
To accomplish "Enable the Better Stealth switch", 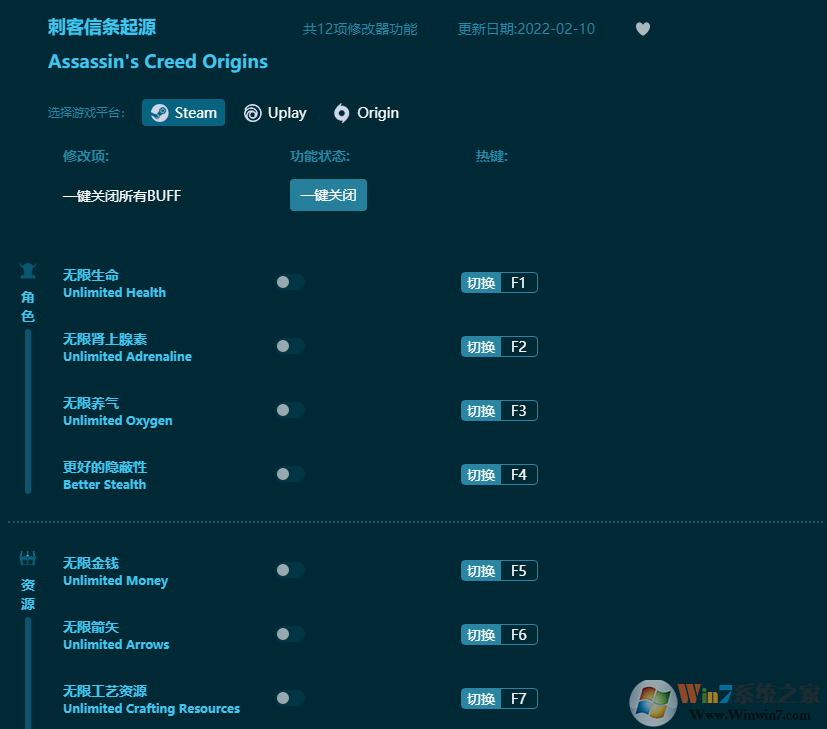I will point(290,474).
